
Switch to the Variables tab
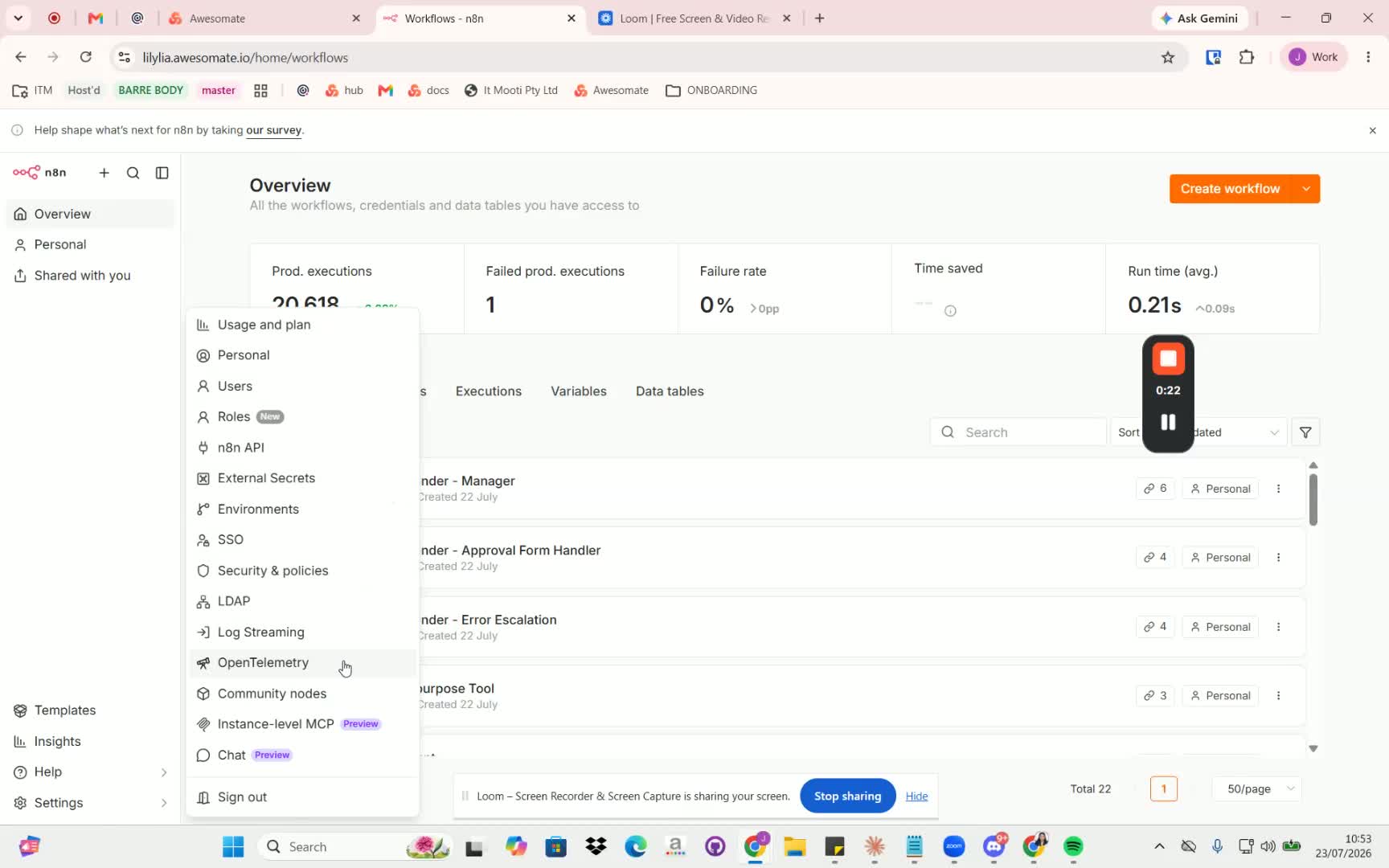[578, 391]
